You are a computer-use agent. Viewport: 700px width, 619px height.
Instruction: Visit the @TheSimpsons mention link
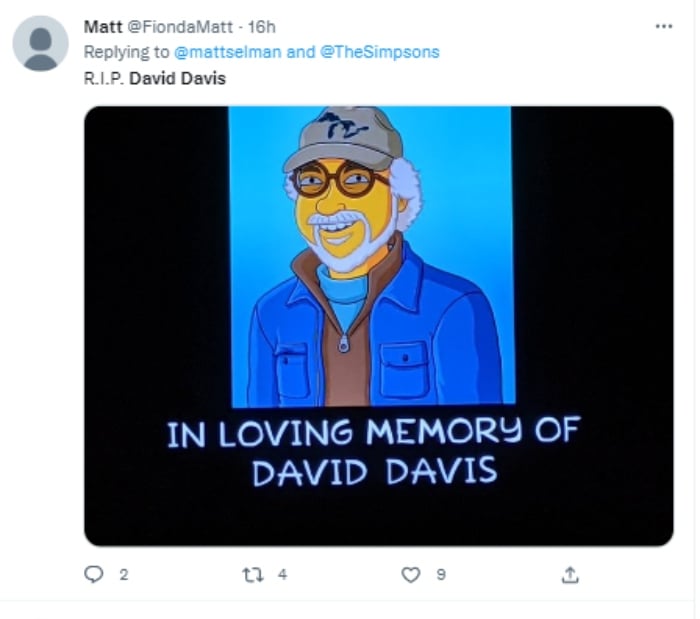click(379, 52)
